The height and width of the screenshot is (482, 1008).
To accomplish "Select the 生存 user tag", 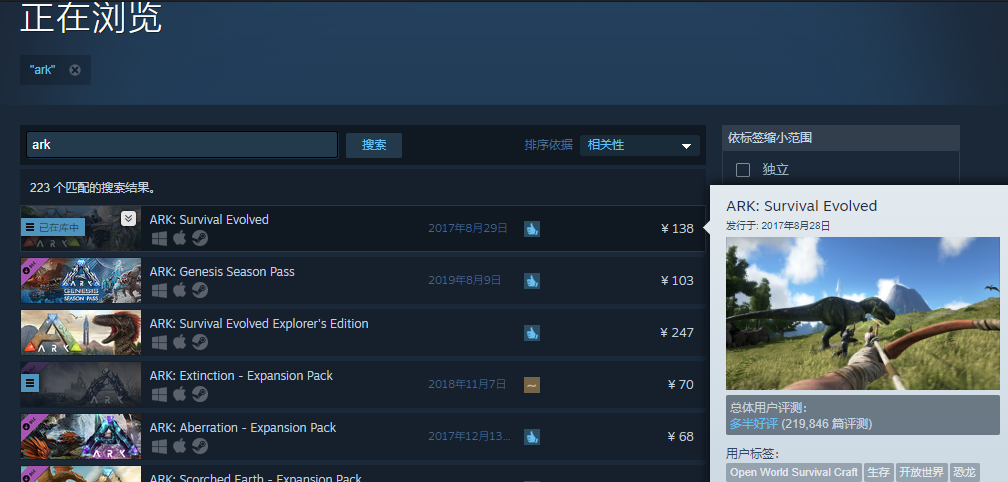I will (879, 472).
